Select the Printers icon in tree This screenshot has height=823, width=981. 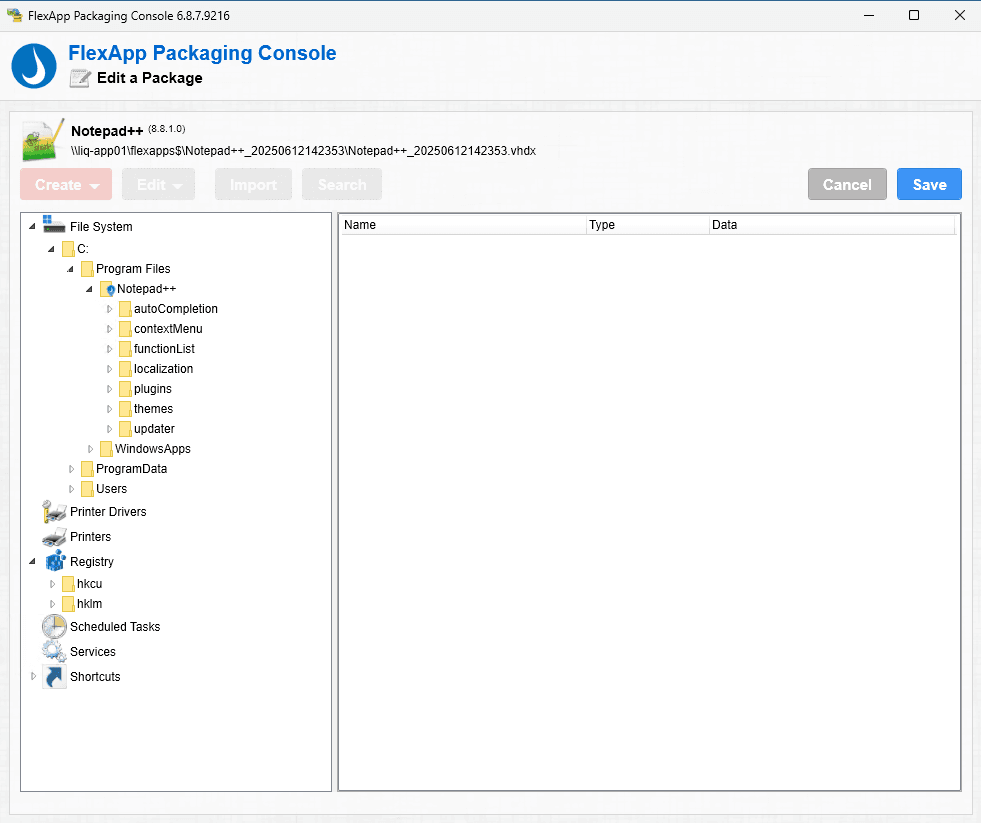coord(54,537)
